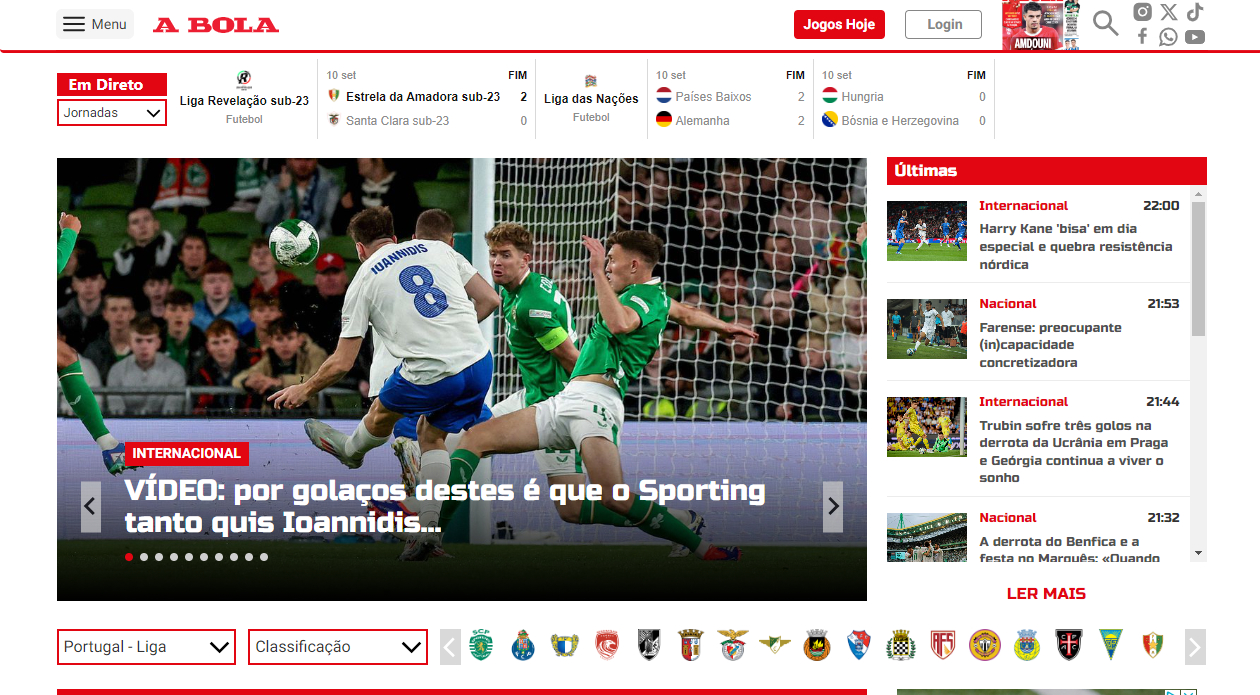Select the black Casa Pia crest

(x=1069, y=645)
